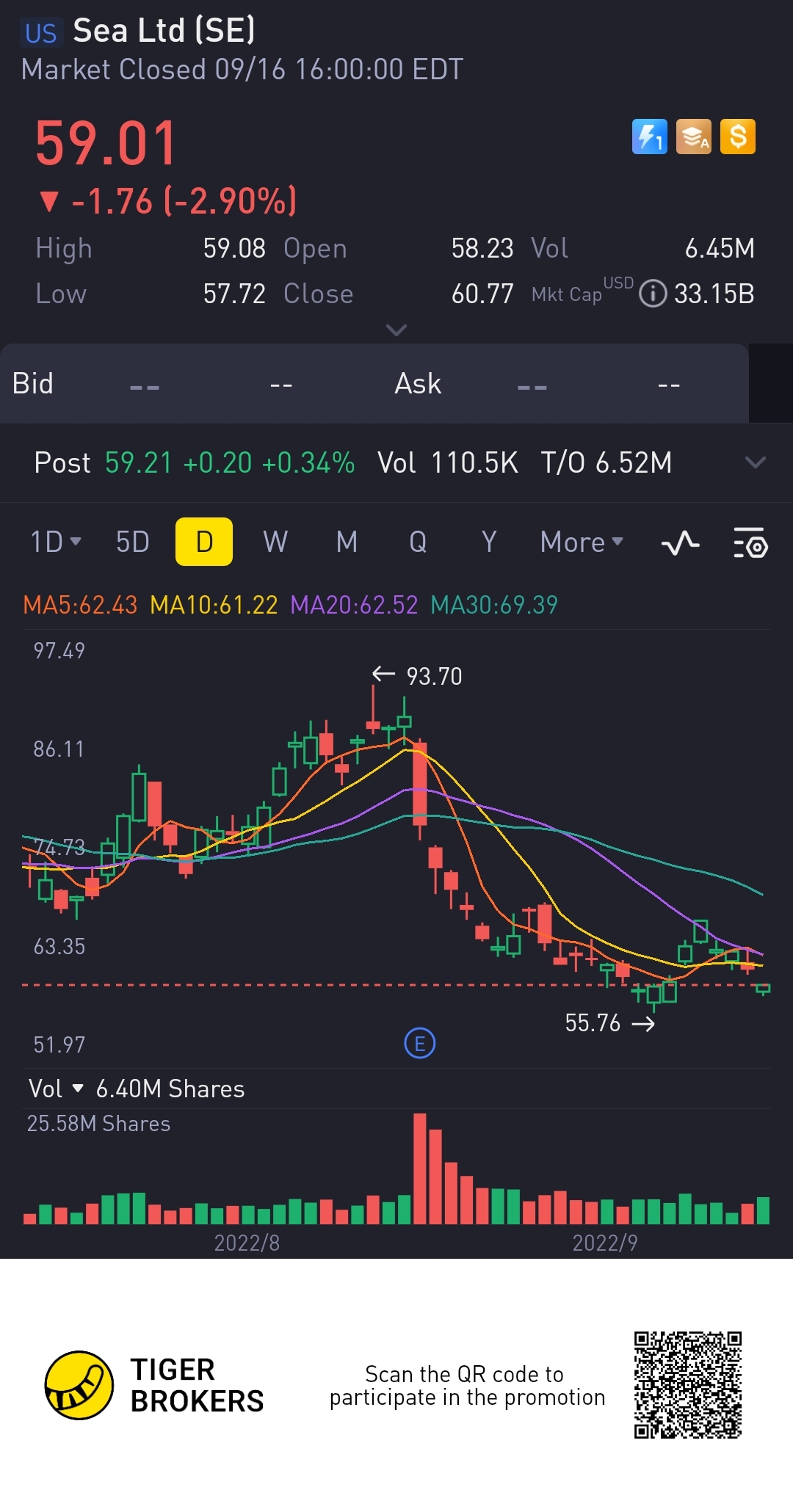793x1512 pixels.
Task: Switch to M monthly chart tab
Action: tap(347, 542)
